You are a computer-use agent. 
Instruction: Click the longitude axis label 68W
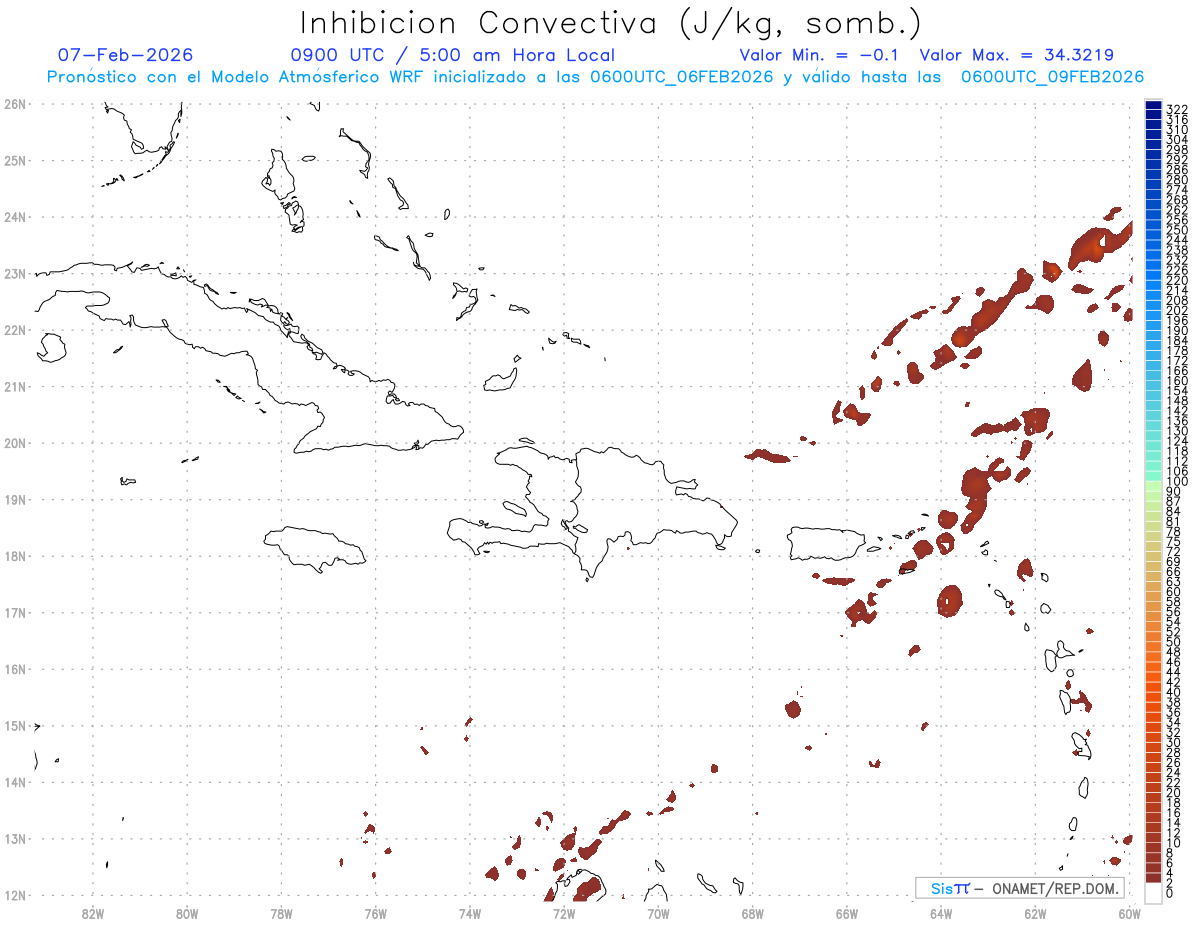pyautogui.click(x=753, y=913)
